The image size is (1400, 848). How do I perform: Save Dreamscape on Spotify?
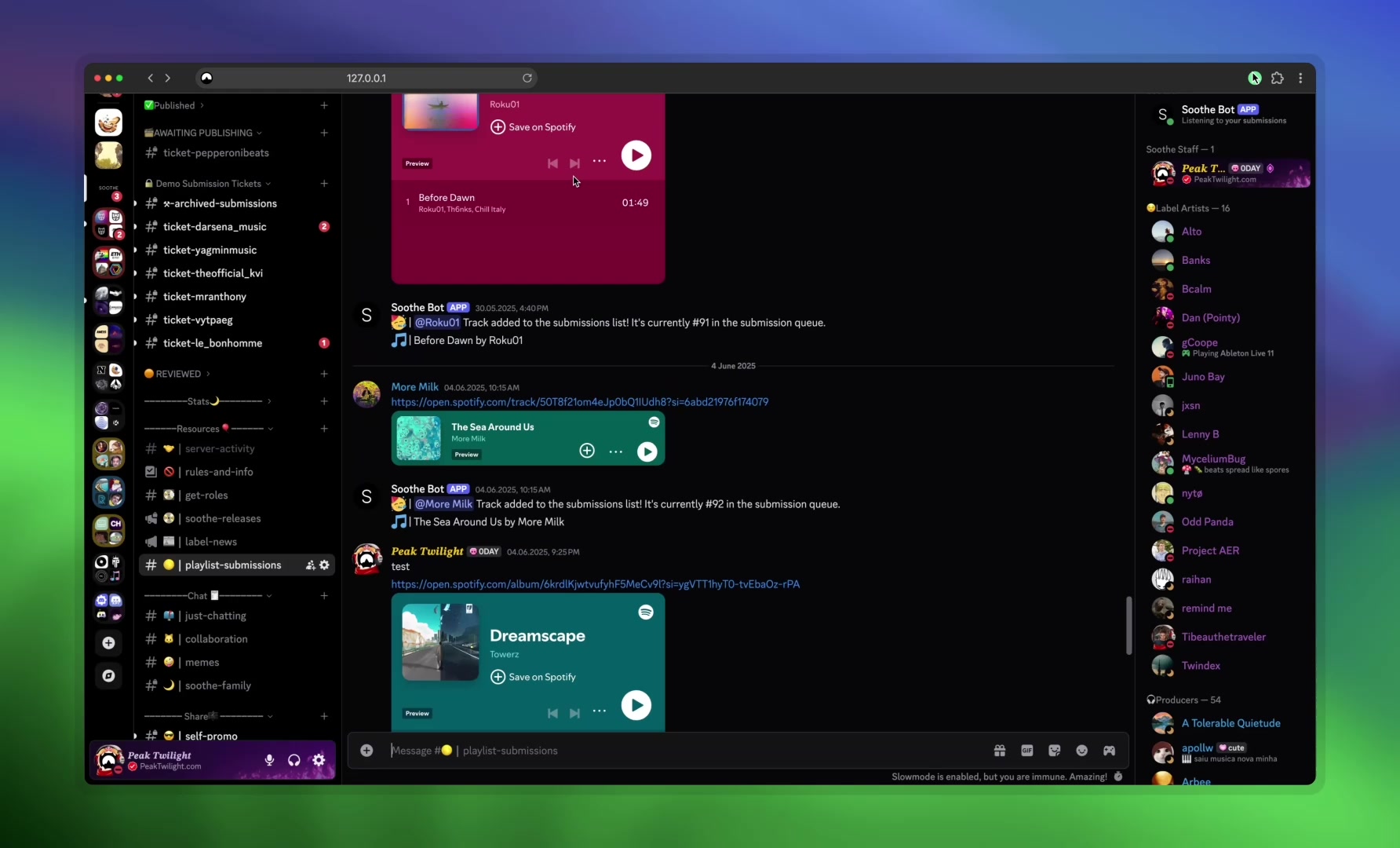pyautogui.click(x=533, y=677)
